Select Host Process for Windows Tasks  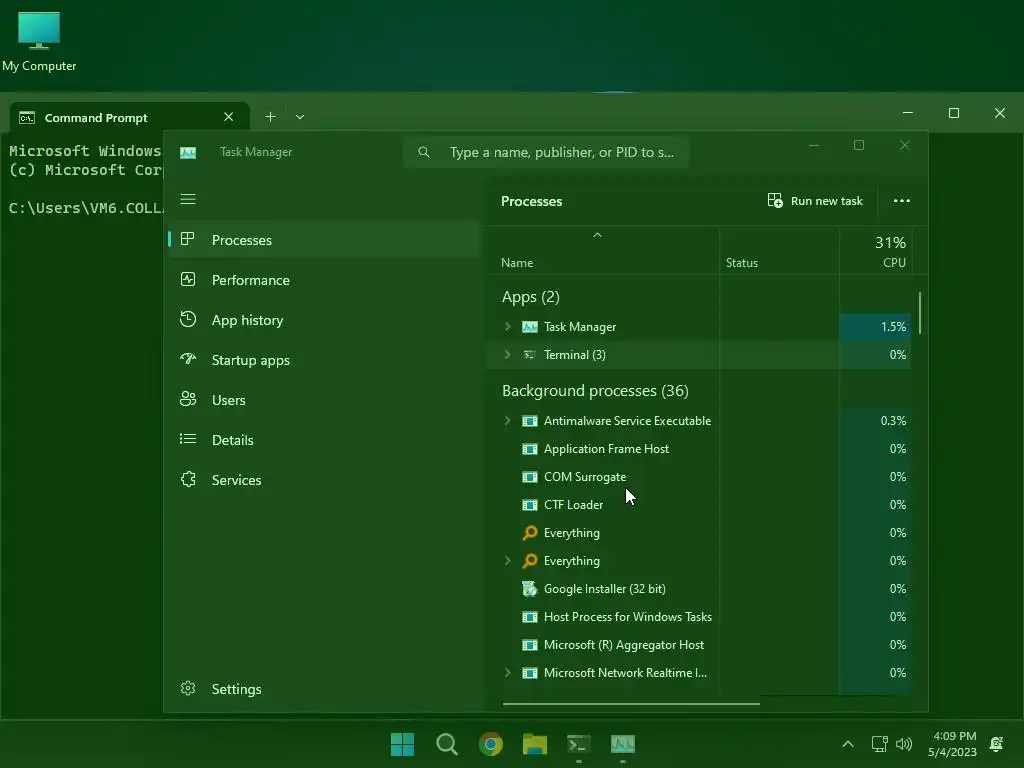699,616
